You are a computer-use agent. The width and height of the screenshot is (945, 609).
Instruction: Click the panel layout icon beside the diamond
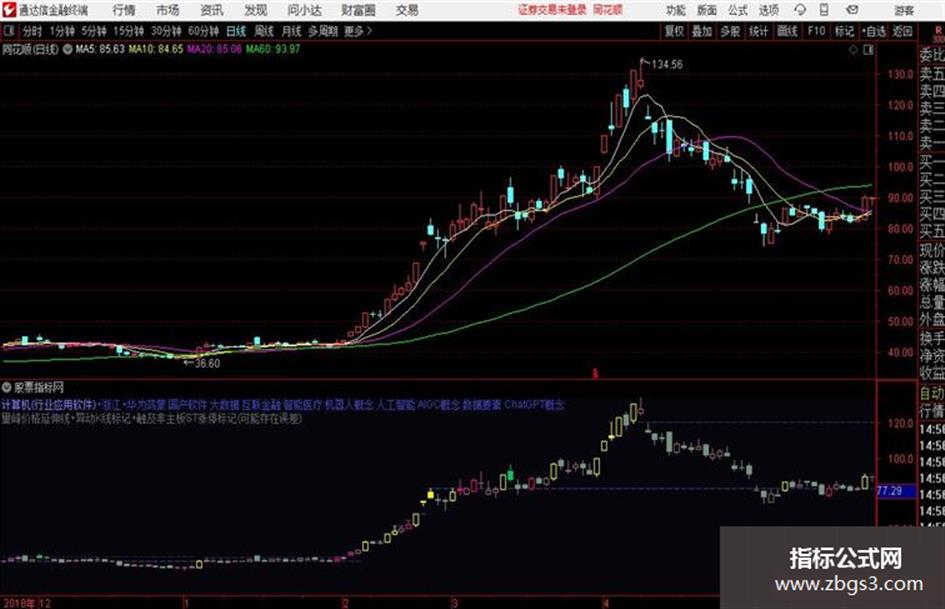pyautogui.click(x=868, y=50)
